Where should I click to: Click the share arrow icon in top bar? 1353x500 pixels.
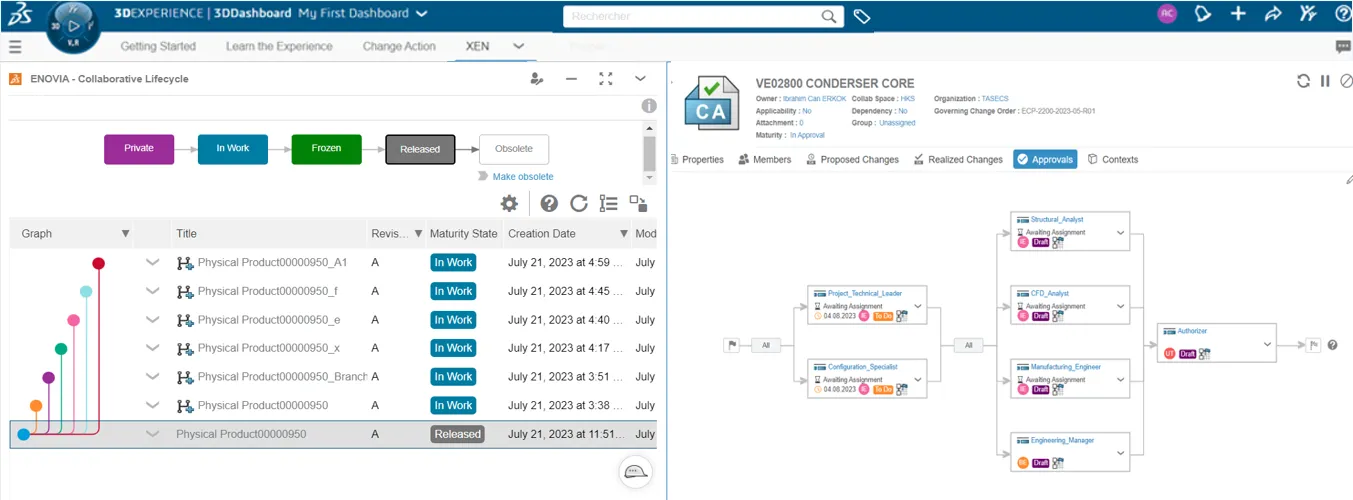(1272, 14)
